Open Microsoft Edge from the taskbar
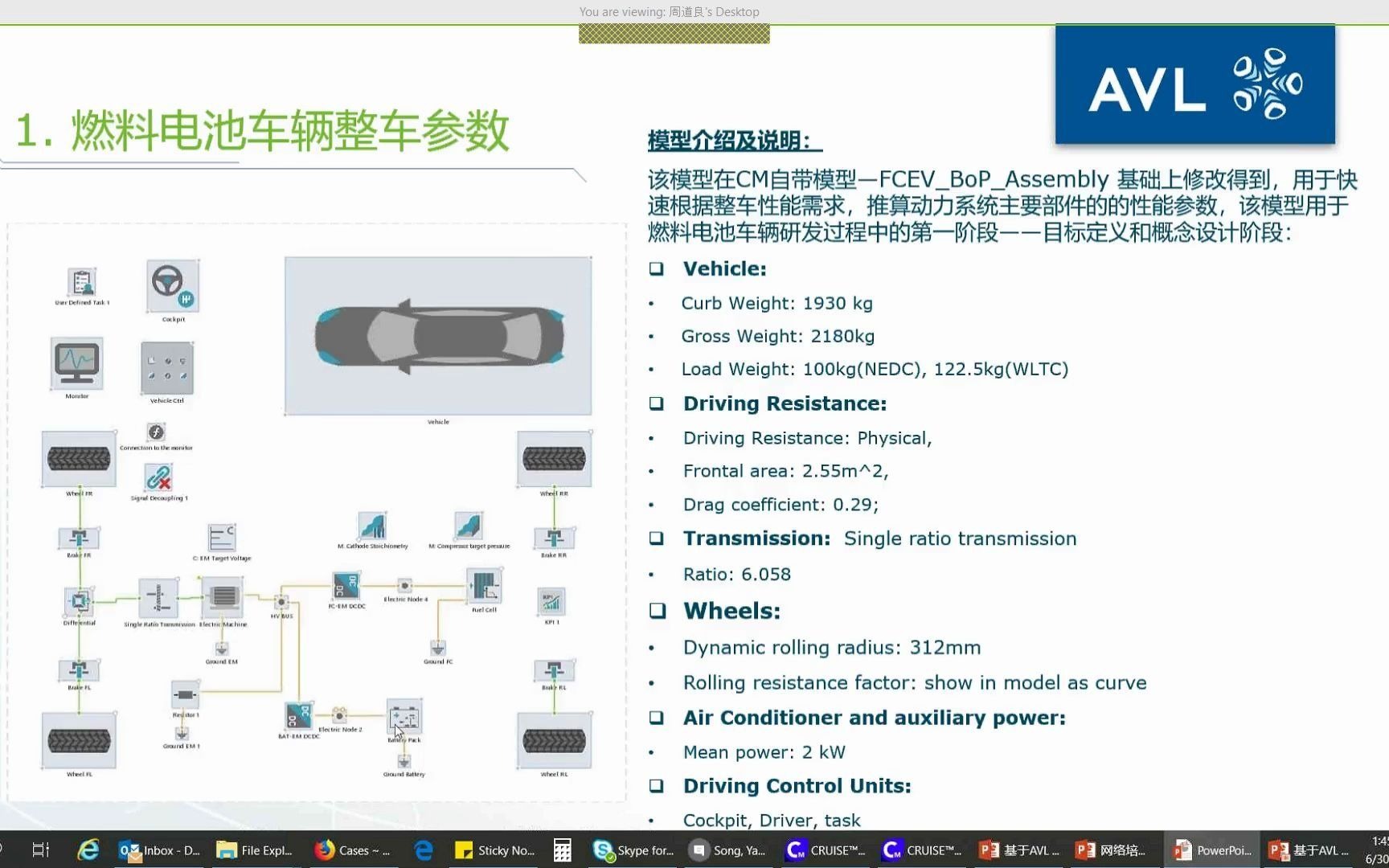The width and height of the screenshot is (1389, 868). [x=423, y=850]
